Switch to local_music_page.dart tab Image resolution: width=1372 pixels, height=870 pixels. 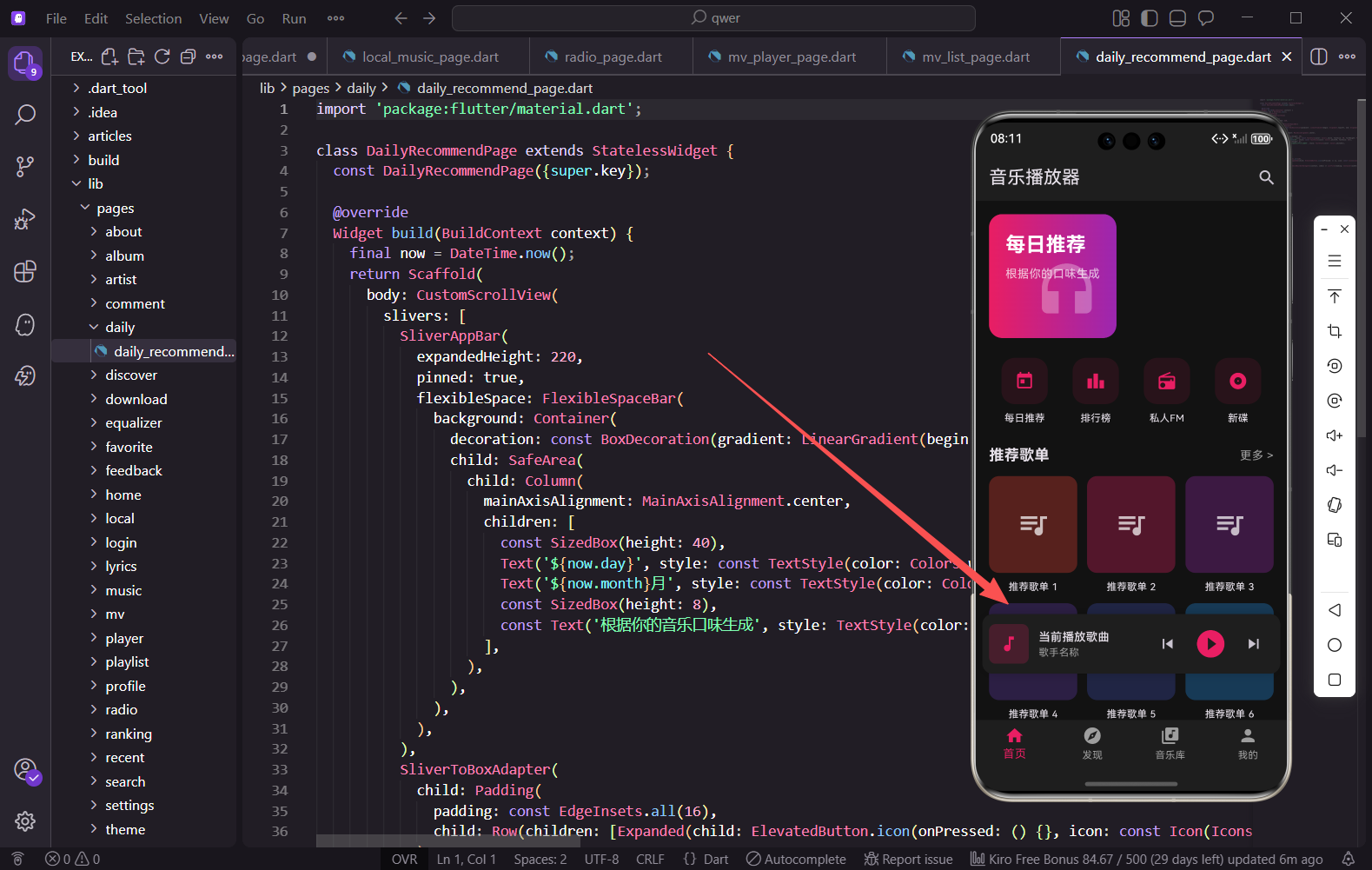click(429, 56)
